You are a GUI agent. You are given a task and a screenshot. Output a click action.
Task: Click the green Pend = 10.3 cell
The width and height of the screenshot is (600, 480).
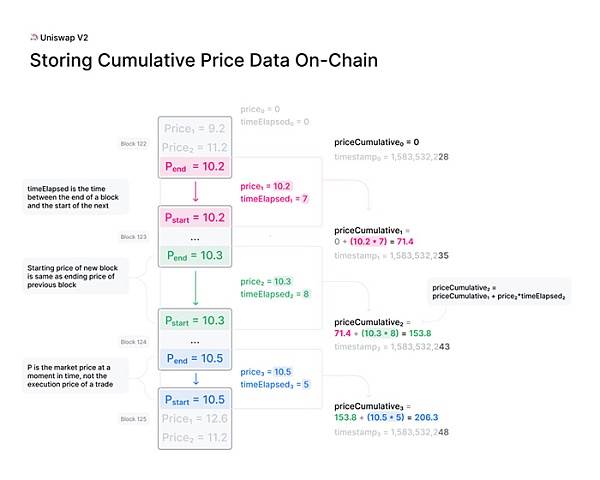click(x=195, y=255)
